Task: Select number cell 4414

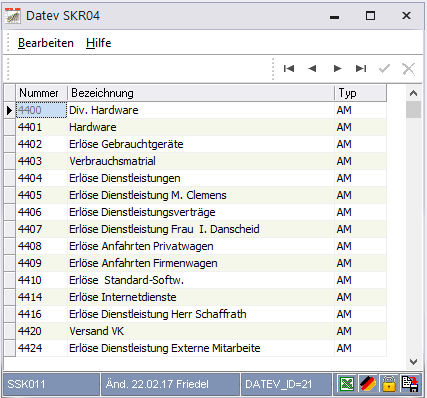Action: click(x=41, y=297)
